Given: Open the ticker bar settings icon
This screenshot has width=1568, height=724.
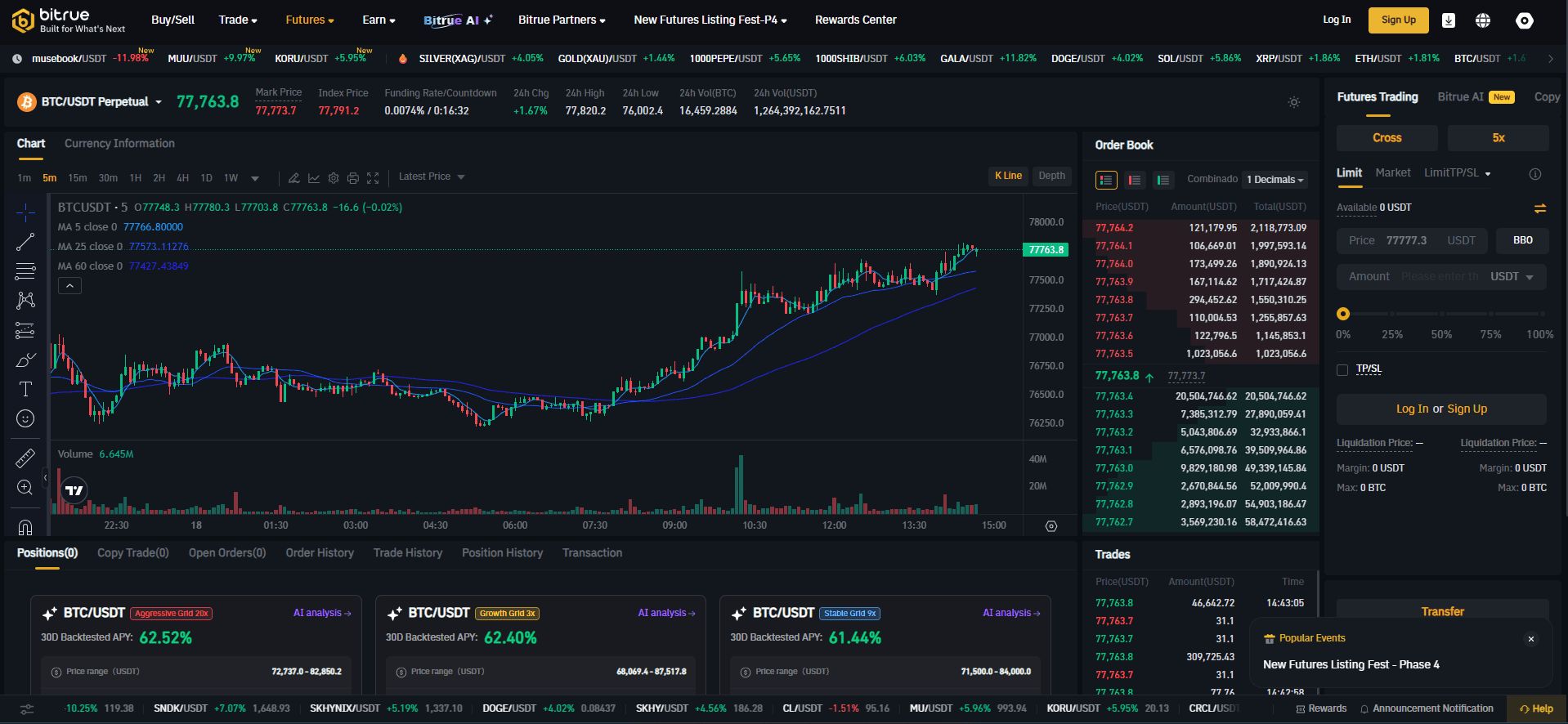Looking at the screenshot, I should [x=27, y=709].
